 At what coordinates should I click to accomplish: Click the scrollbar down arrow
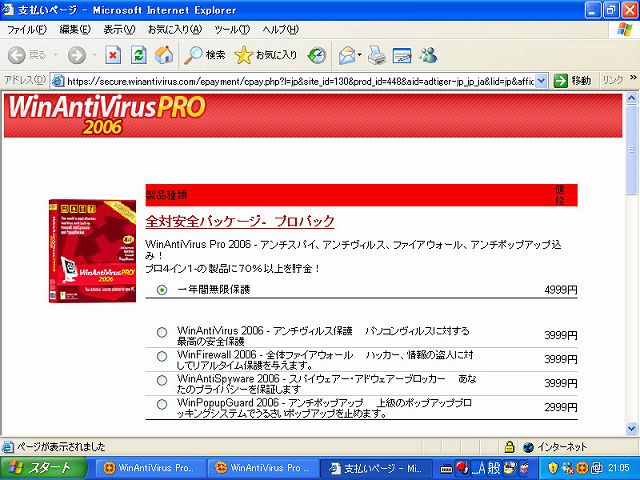[x=631, y=429]
